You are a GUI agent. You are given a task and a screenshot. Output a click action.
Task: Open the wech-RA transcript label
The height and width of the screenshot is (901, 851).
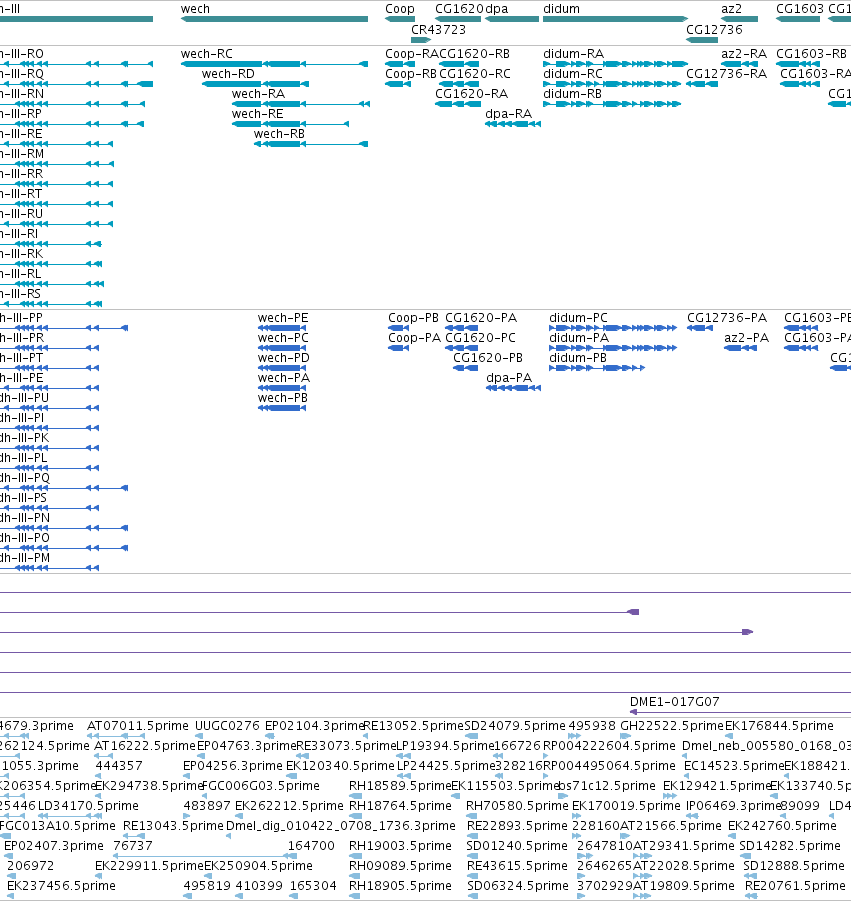258,94
